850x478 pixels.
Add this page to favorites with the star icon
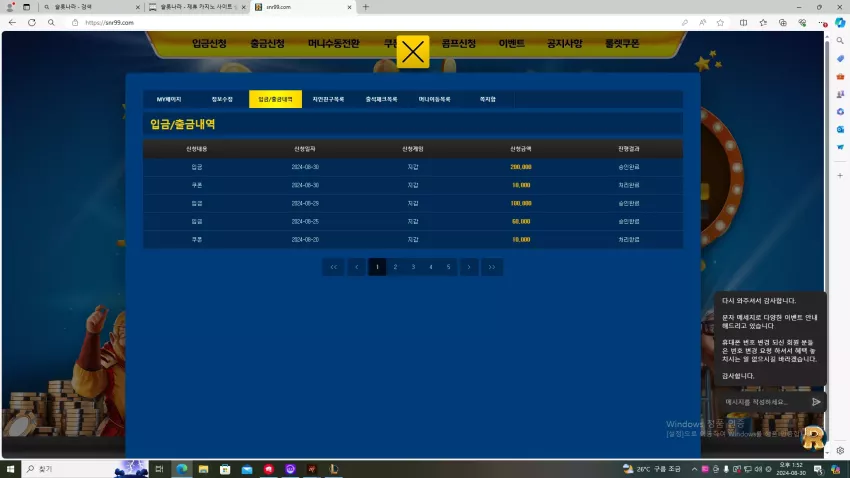(720, 23)
